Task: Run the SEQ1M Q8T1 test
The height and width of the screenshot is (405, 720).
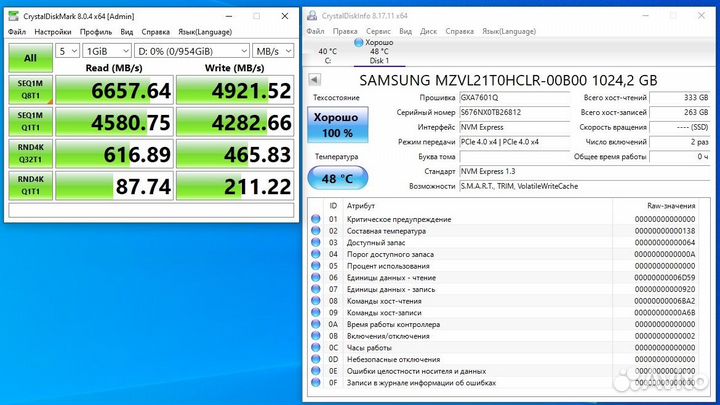Action: click(30, 90)
